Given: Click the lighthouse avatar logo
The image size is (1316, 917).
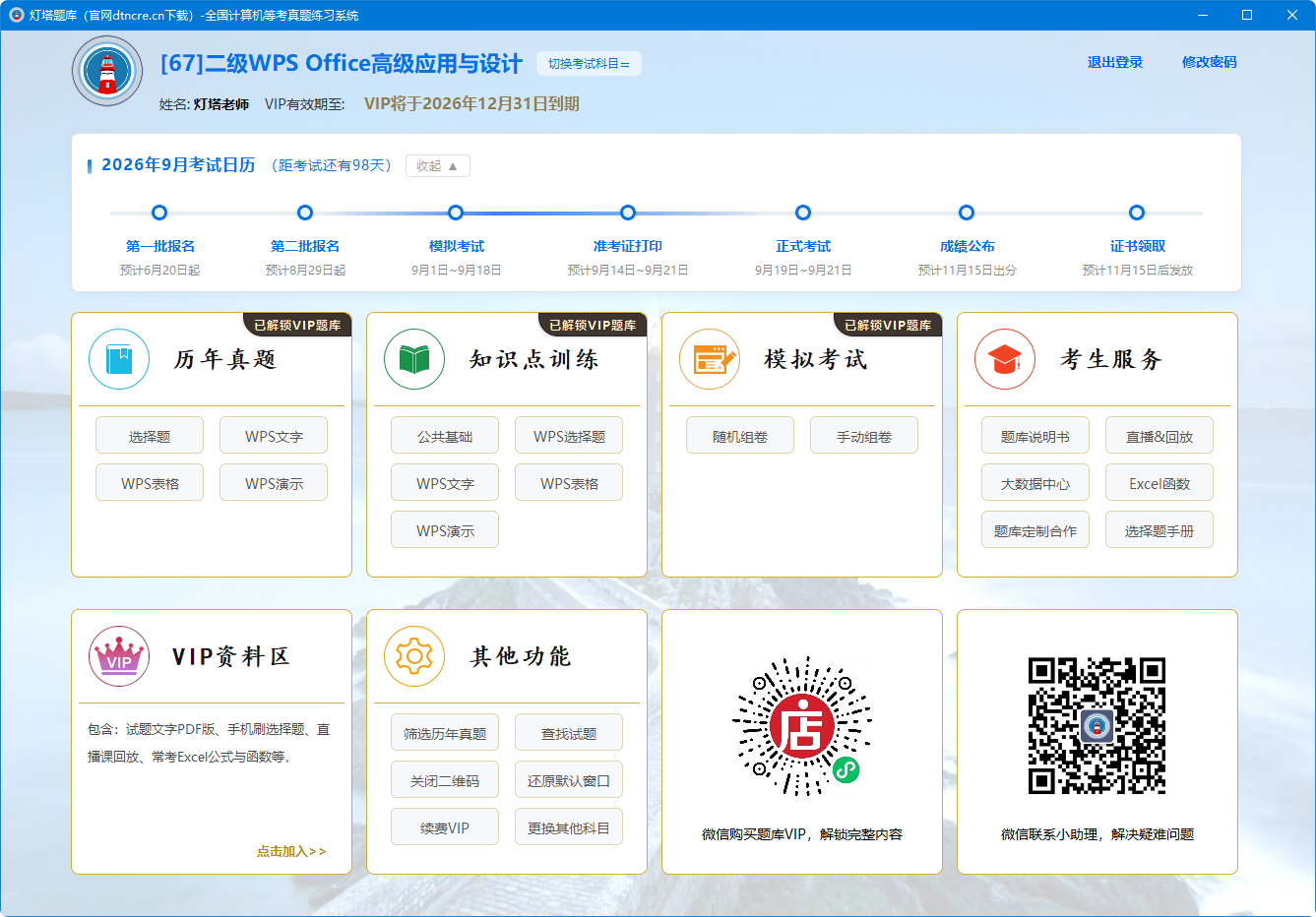Looking at the screenshot, I should (x=107, y=71).
